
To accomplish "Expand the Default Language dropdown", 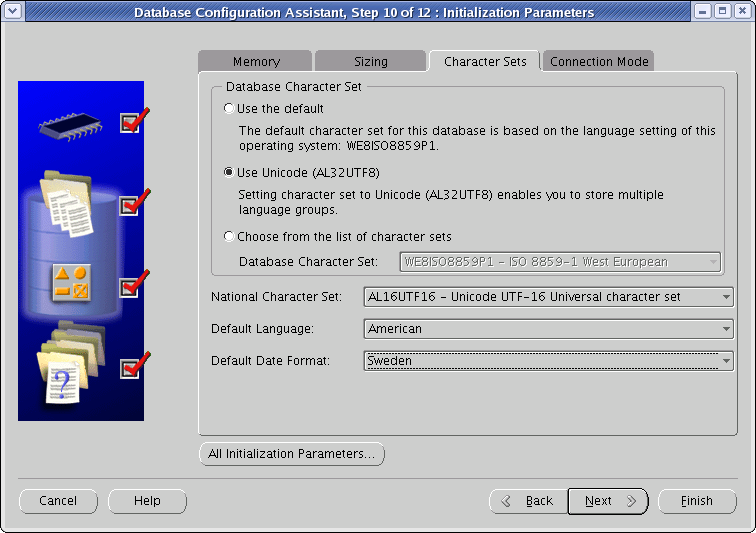I will coord(549,329).
